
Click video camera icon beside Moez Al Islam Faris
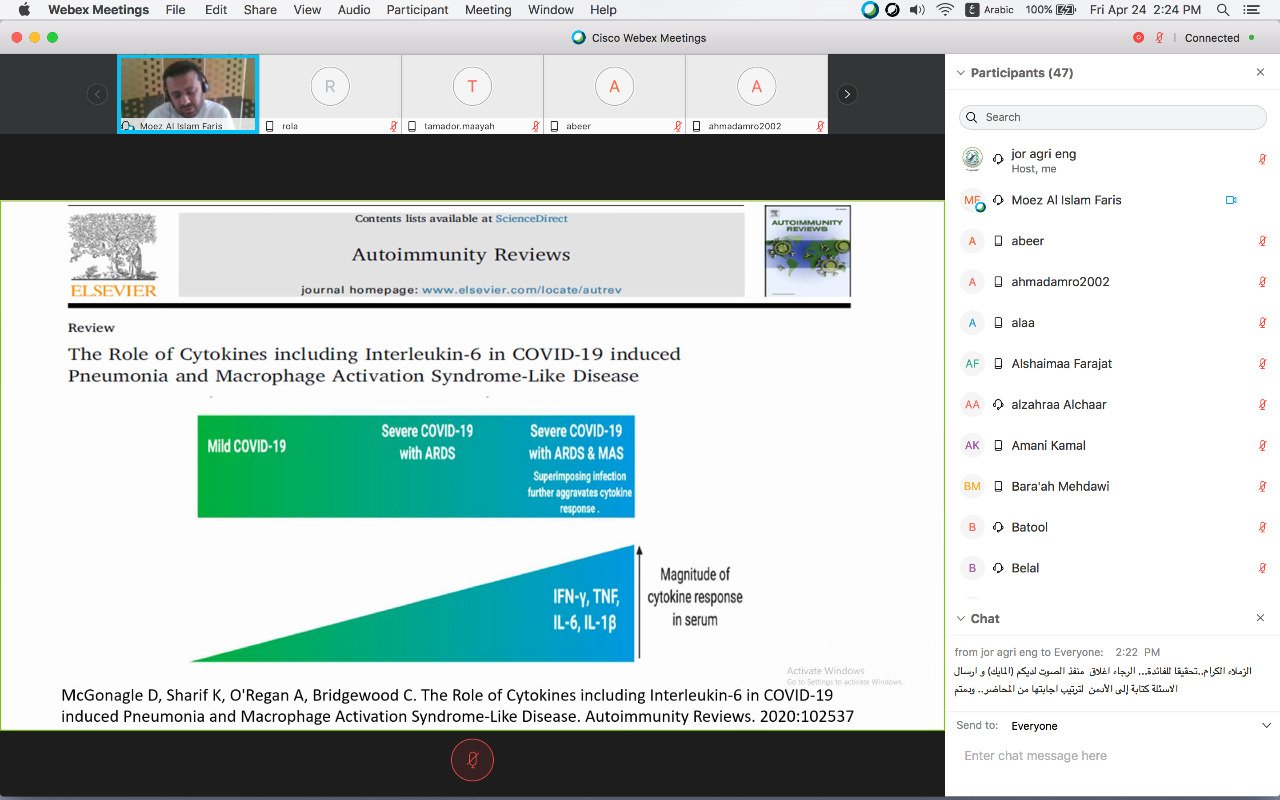pos(1231,200)
